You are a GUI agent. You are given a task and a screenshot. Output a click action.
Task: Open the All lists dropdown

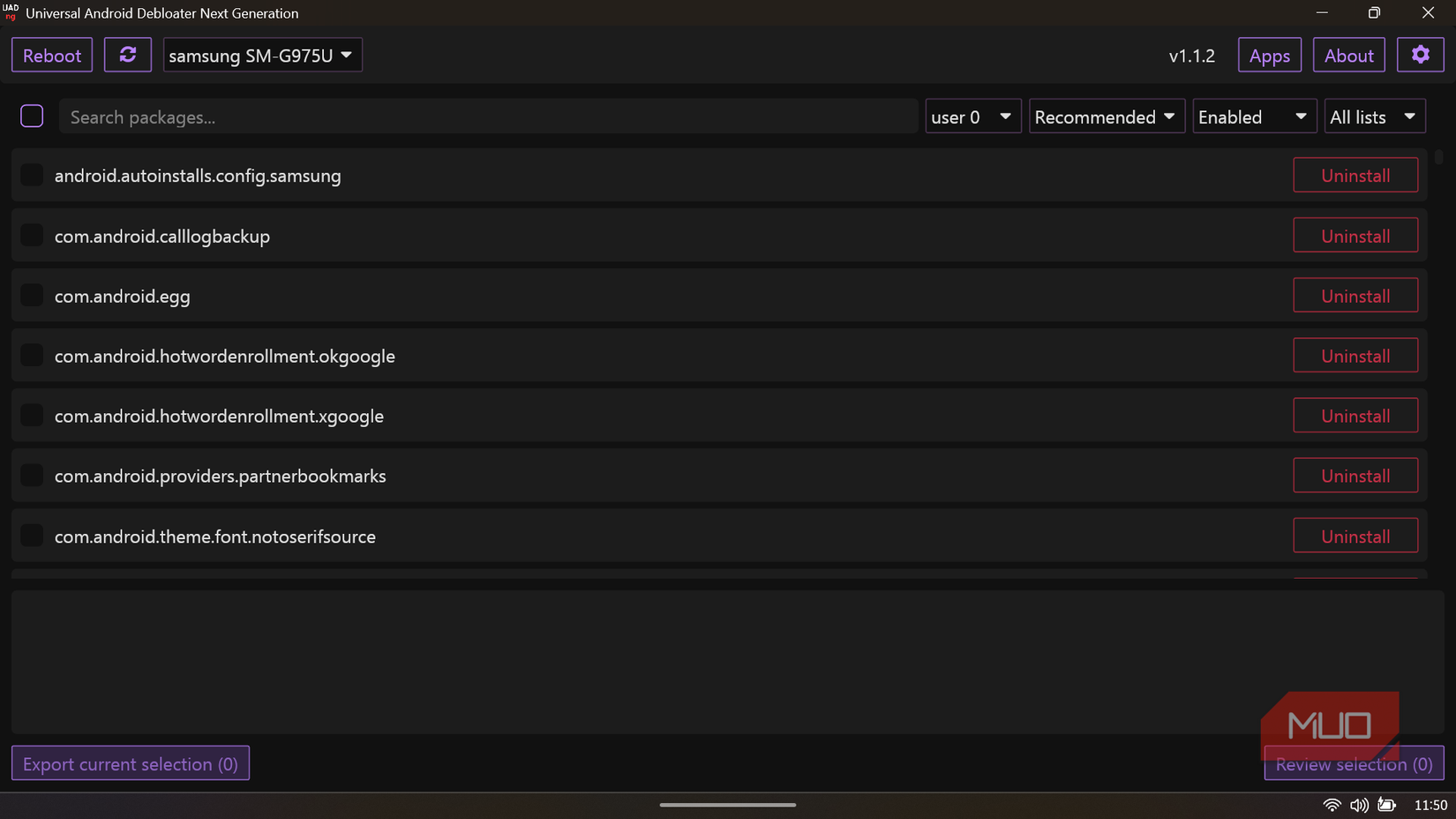1374,116
